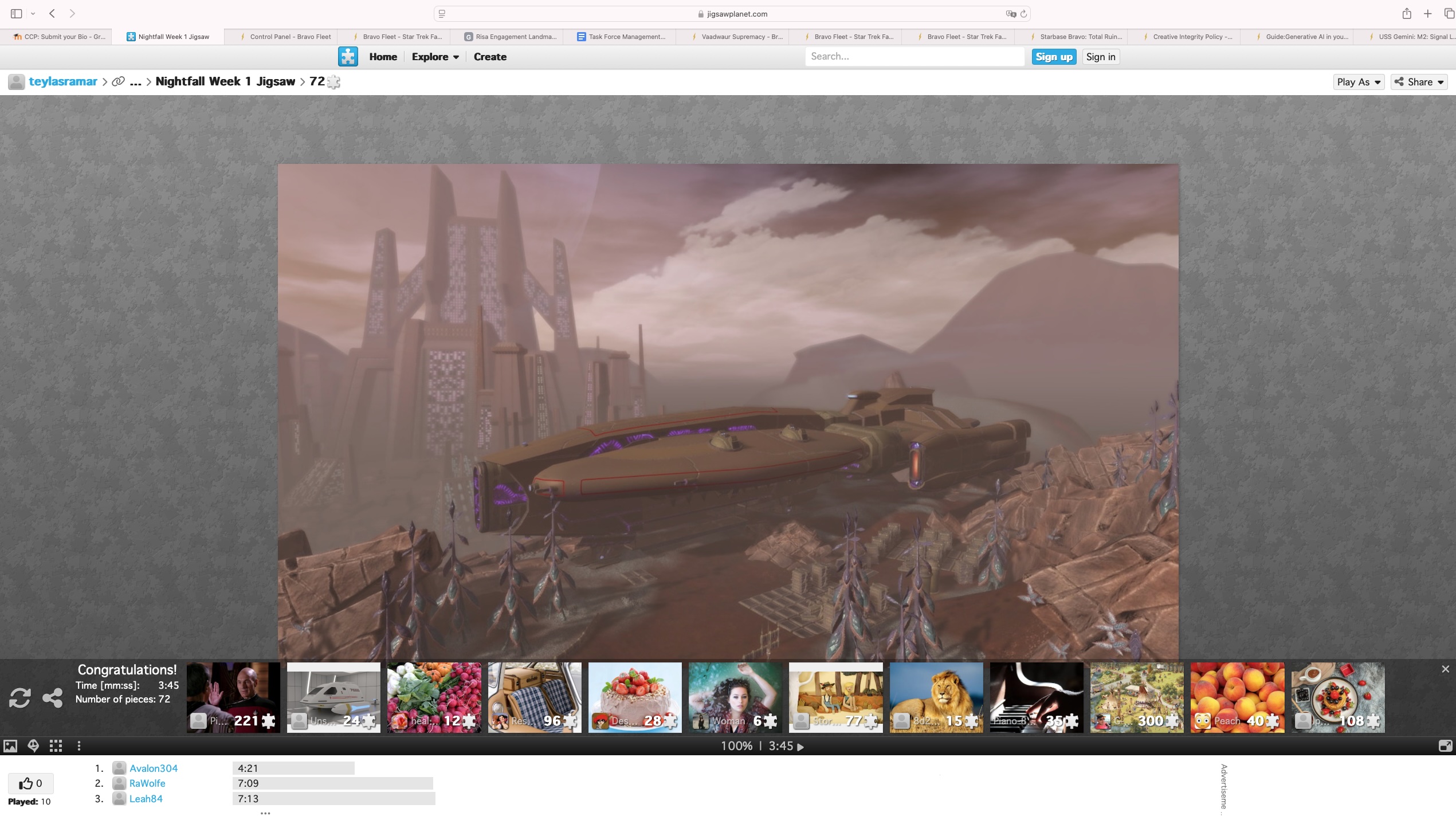
Task: Click the link chain icon in the breadcrumb
Action: click(x=118, y=81)
